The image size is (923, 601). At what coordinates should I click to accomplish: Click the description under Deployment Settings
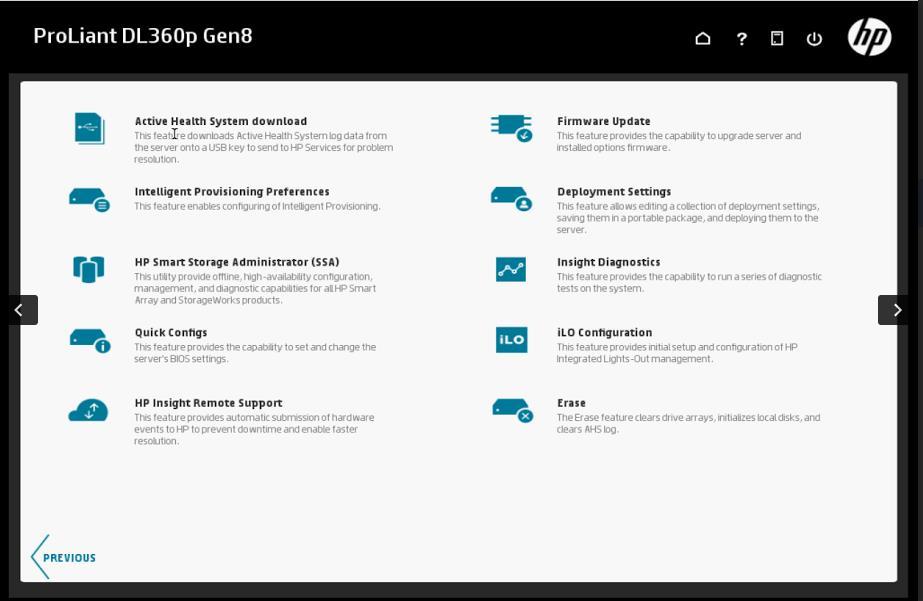click(x=688, y=218)
